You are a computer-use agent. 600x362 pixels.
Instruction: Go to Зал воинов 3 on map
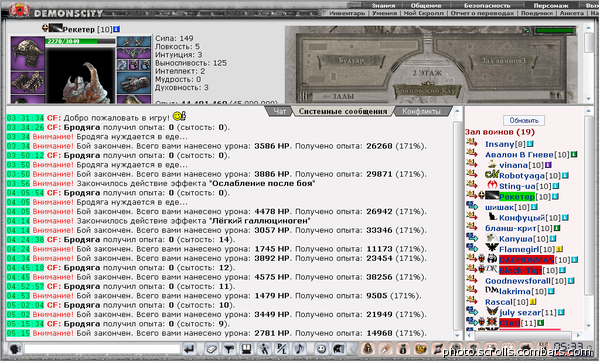(503, 60)
